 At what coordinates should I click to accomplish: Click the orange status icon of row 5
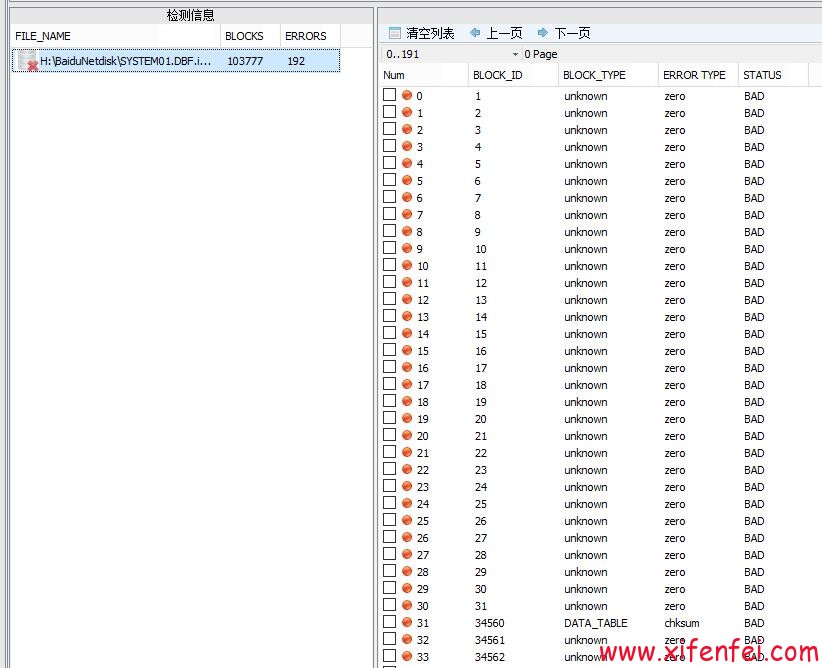coord(407,180)
